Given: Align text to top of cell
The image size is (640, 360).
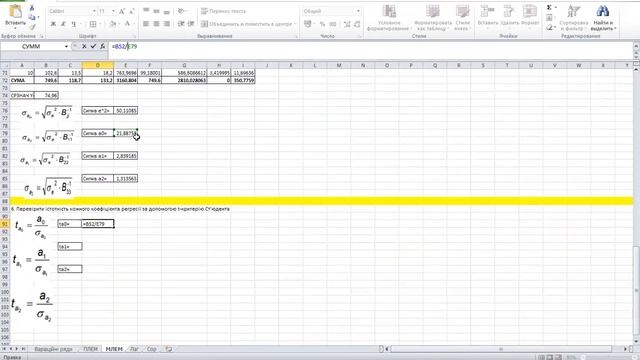Looking at the screenshot, I should click(146, 11).
